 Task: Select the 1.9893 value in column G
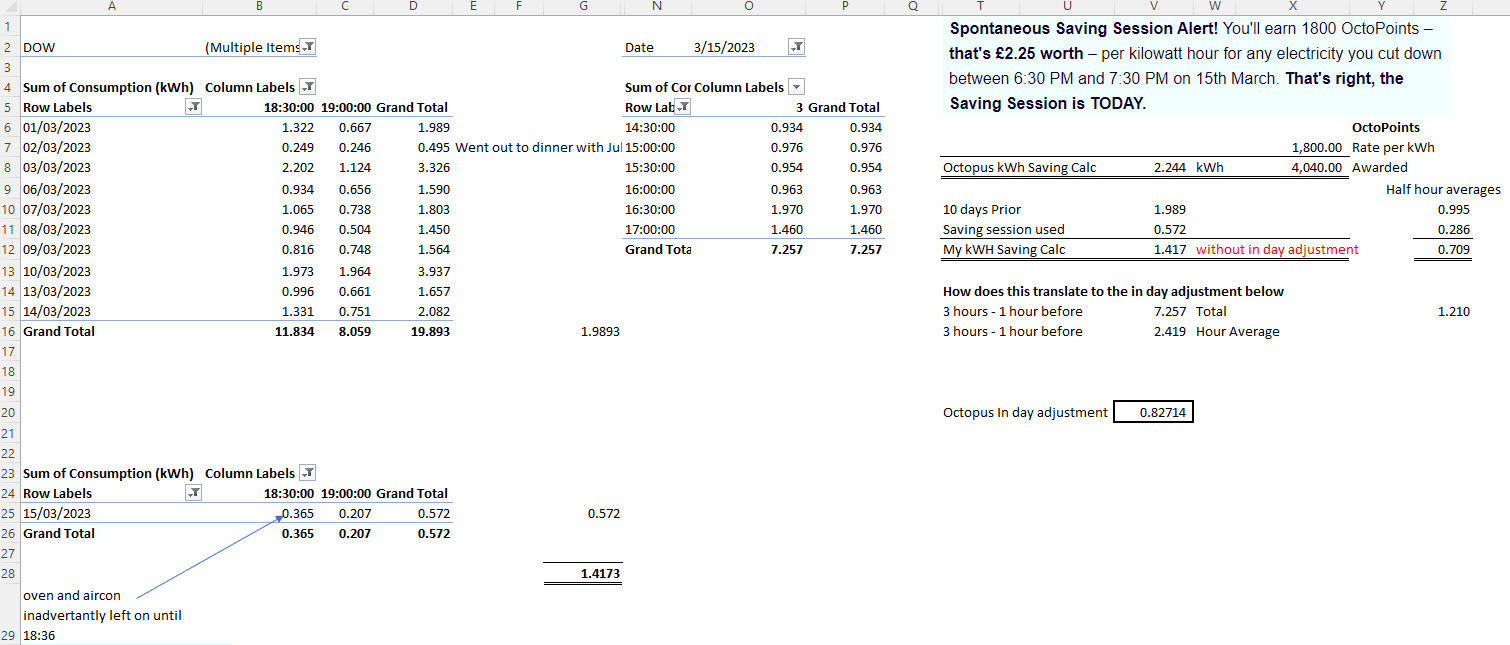[600, 331]
